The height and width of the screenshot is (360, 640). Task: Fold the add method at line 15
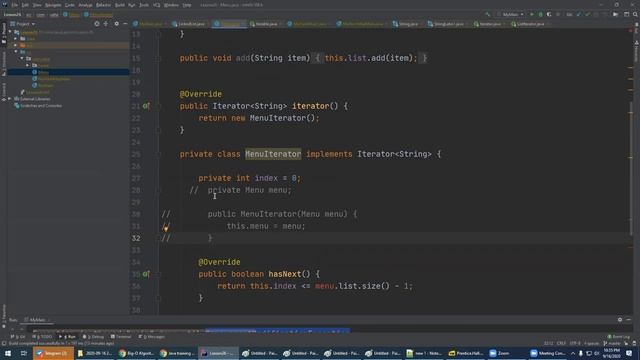tap(158, 58)
